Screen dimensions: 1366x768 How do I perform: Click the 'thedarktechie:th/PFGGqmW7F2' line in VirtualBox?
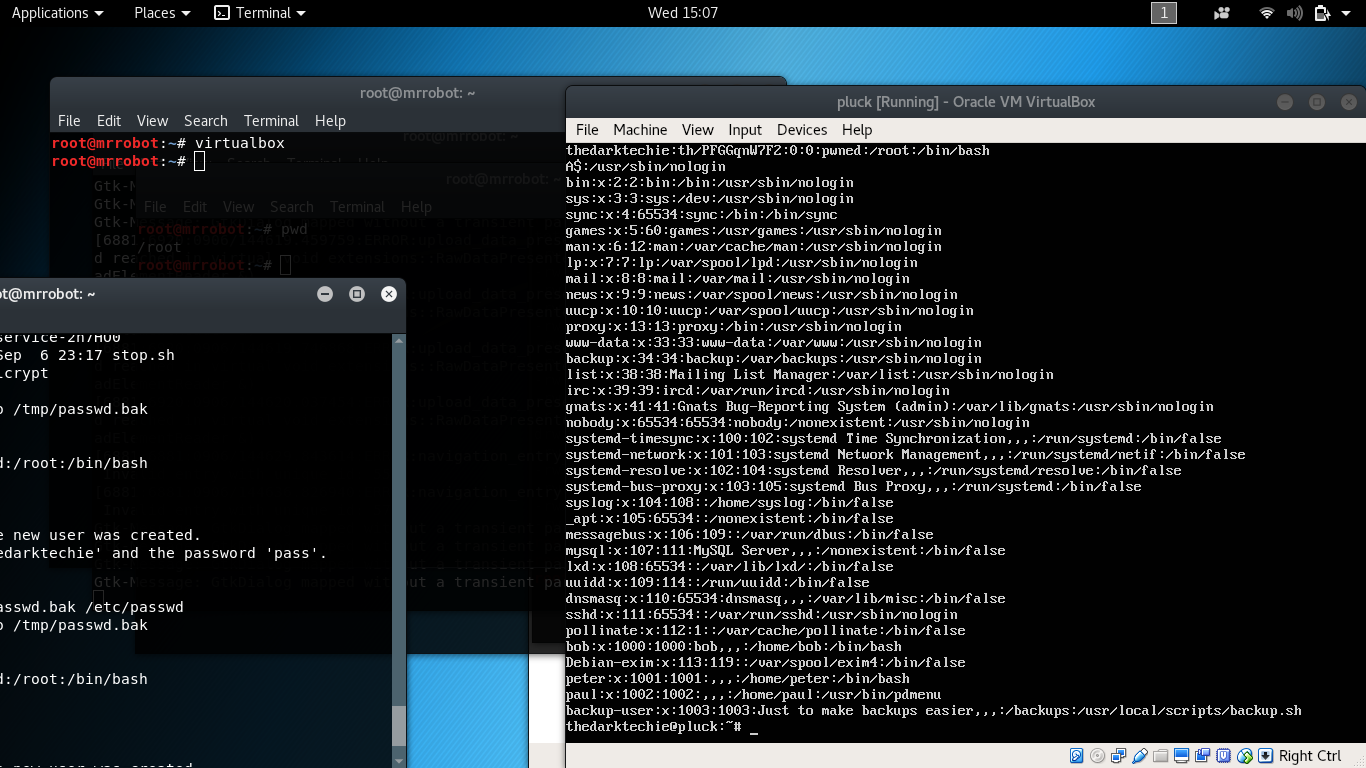778,151
